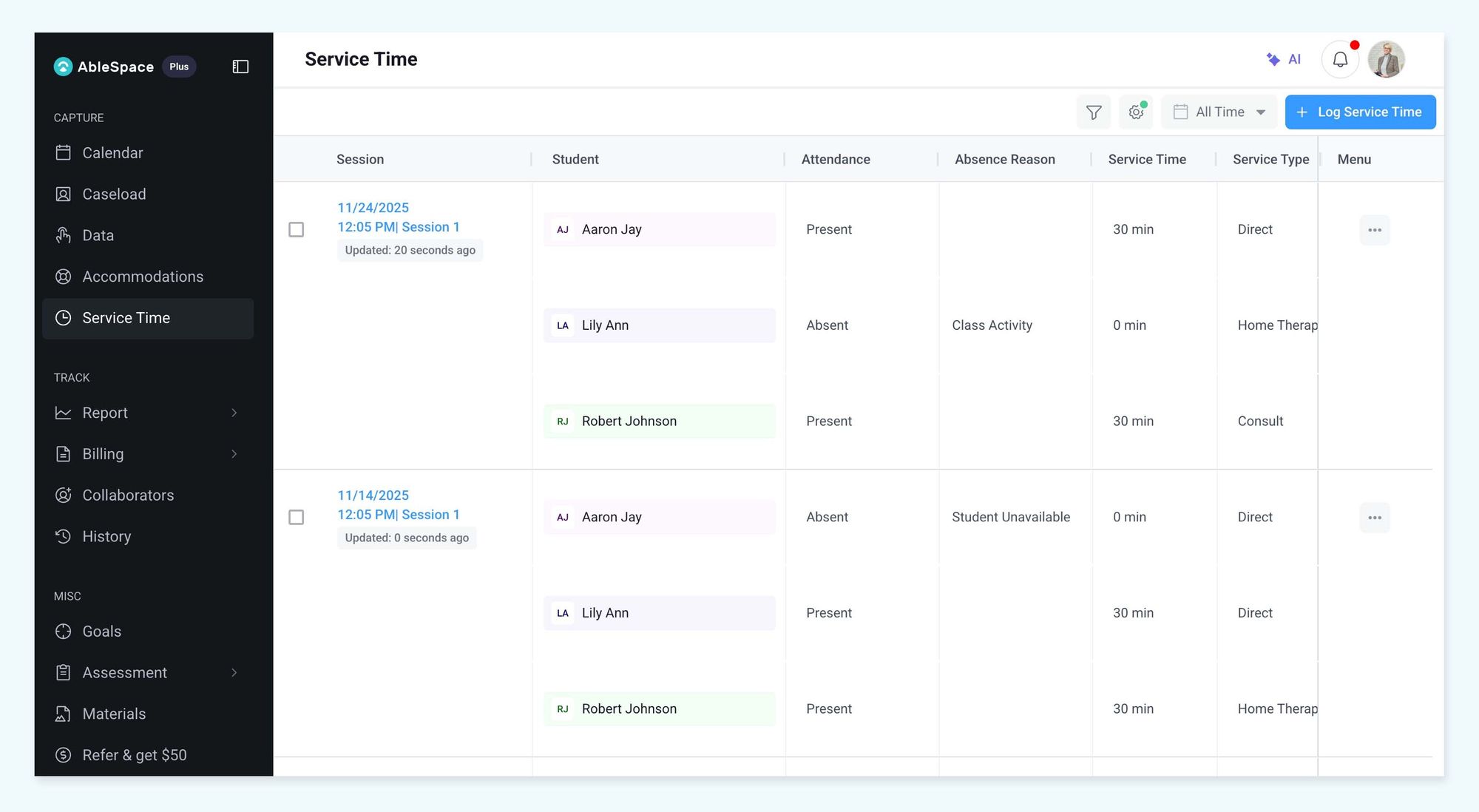Click the AbleSpace logo icon
1479x812 pixels.
click(64, 67)
